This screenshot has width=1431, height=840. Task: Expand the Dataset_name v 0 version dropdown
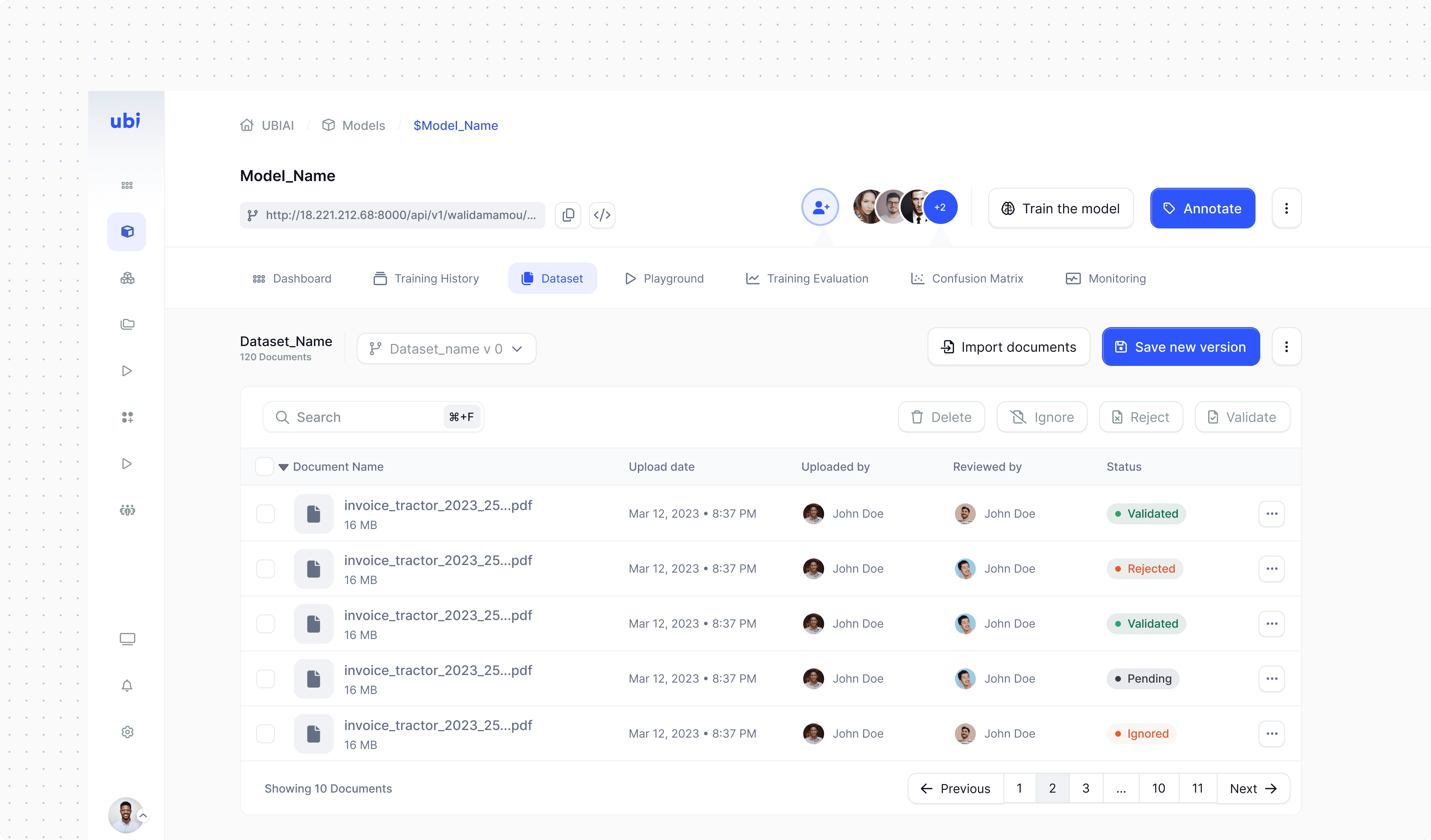click(x=446, y=349)
